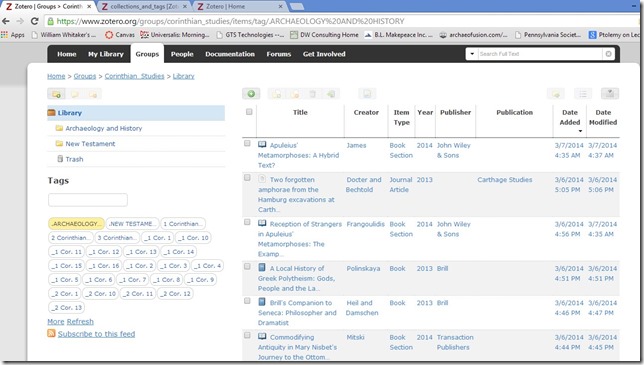Deselect the highlighted .ARCHAEOLOGY tag
This screenshot has height=365, width=644.
76,224
